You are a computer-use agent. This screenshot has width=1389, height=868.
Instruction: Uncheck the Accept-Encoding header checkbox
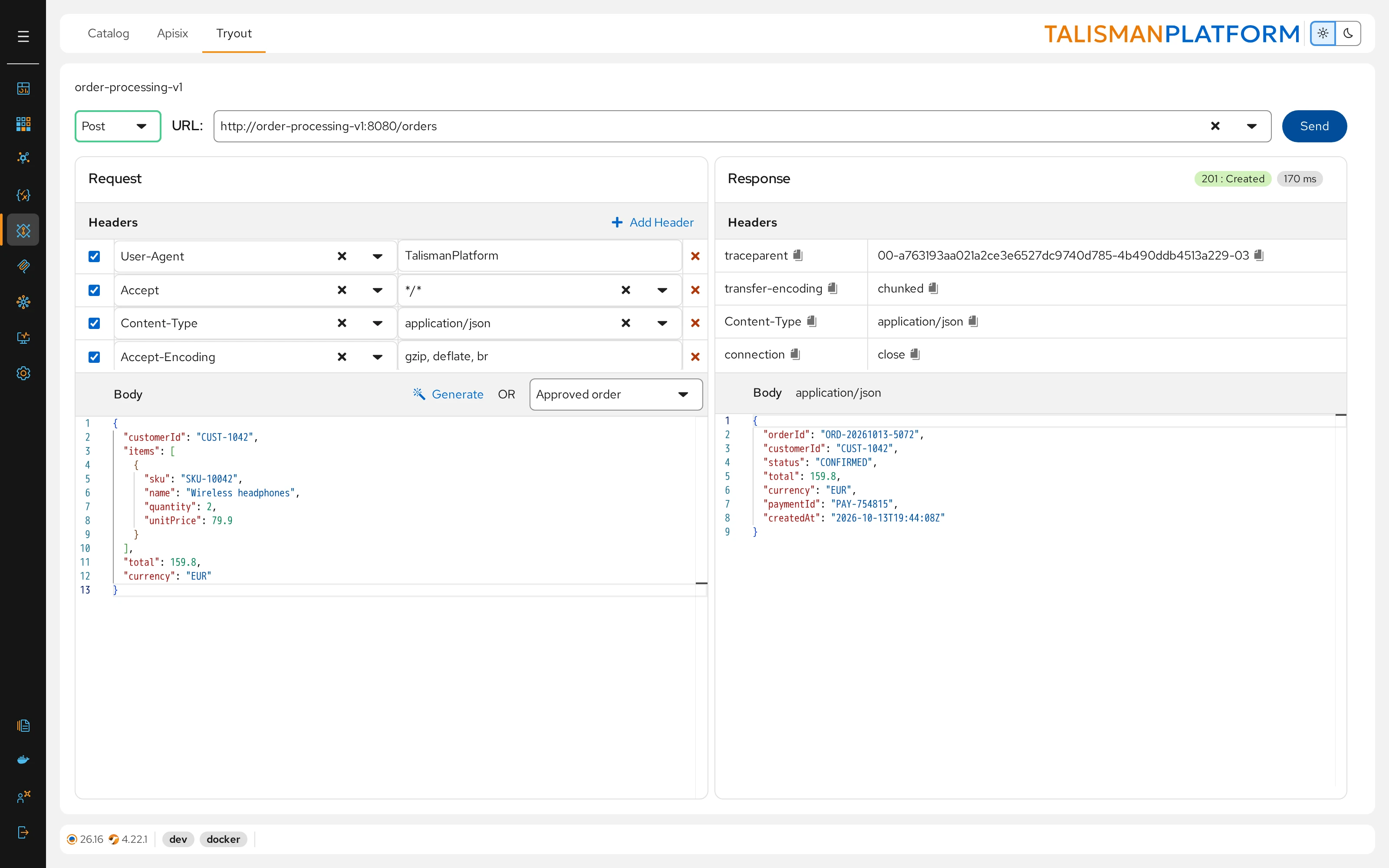[x=94, y=357]
